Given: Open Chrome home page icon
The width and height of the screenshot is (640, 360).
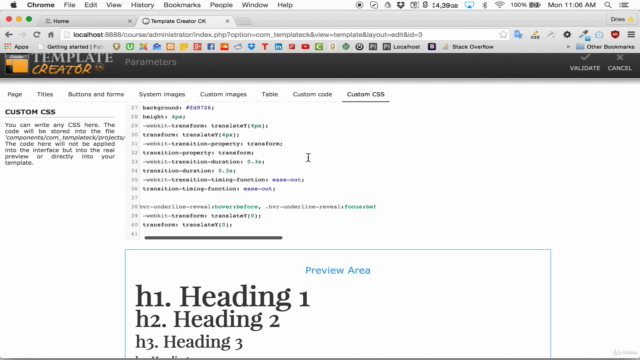Looking at the screenshot, I should pyautogui.click(x=51, y=35).
